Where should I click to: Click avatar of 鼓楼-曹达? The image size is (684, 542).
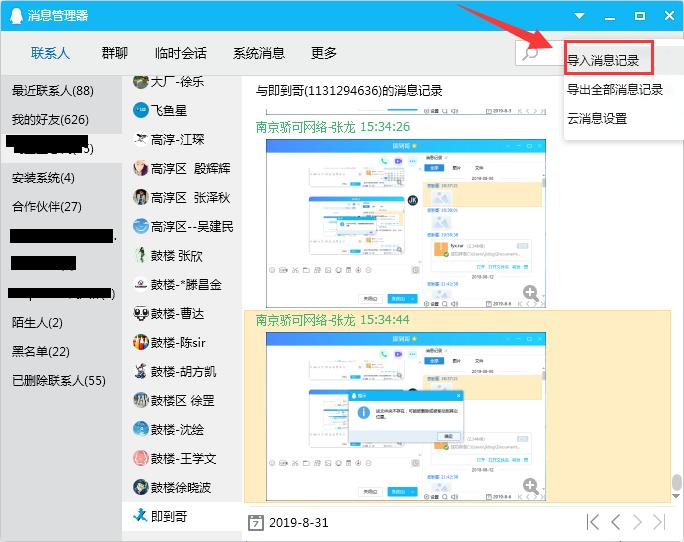(140, 313)
